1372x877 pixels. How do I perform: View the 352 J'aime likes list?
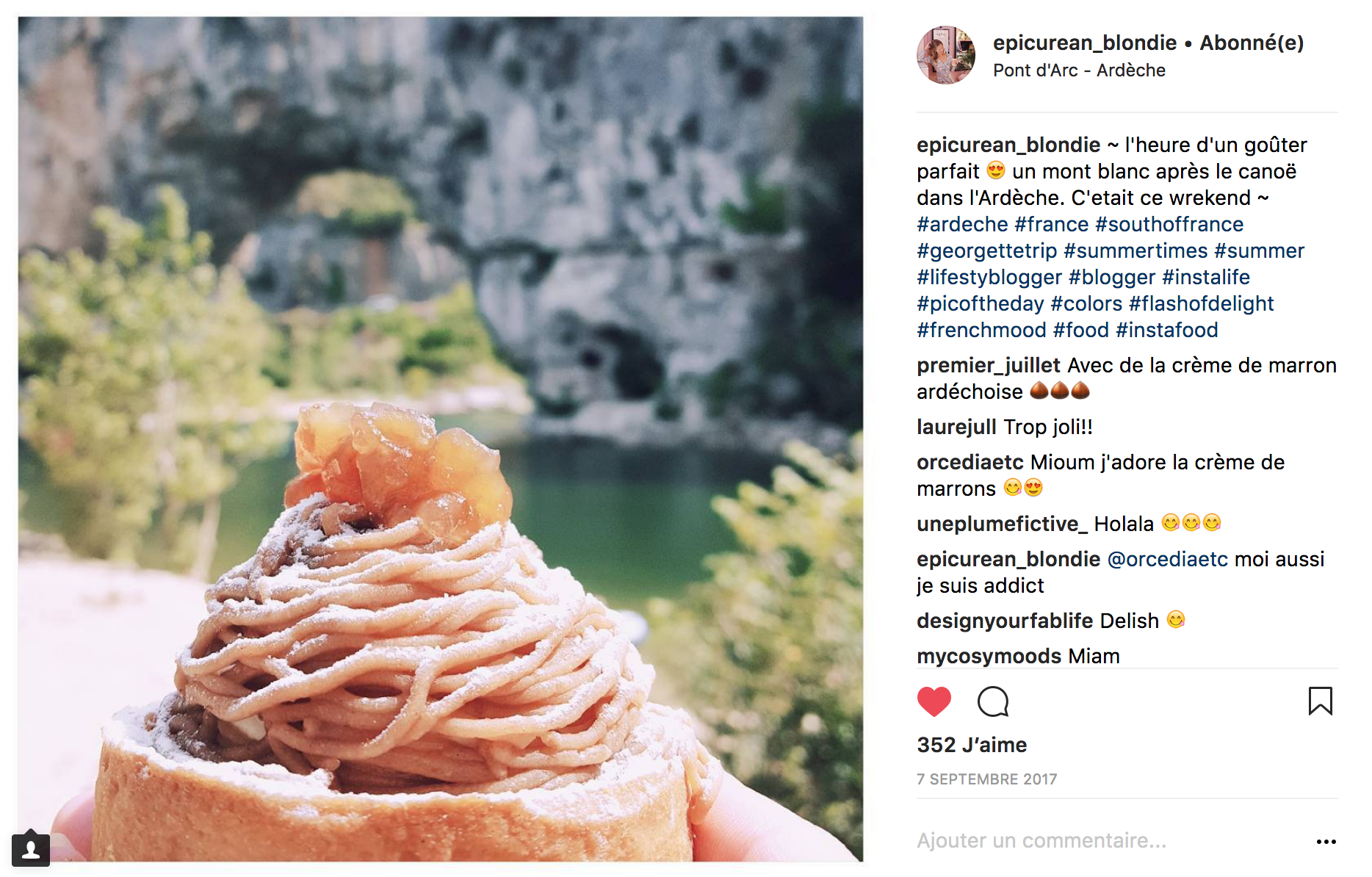pos(972,745)
